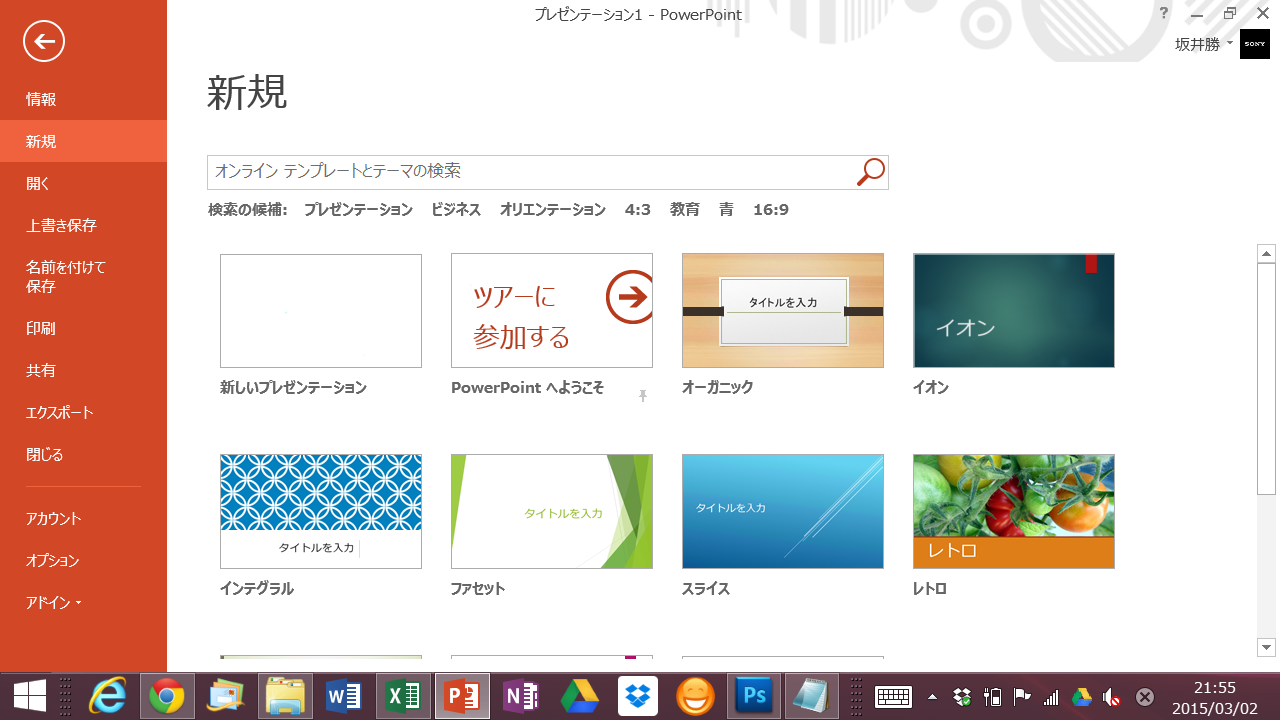Open the ツアーに参加する welcome thumbnail
The image size is (1280, 720).
[552, 311]
